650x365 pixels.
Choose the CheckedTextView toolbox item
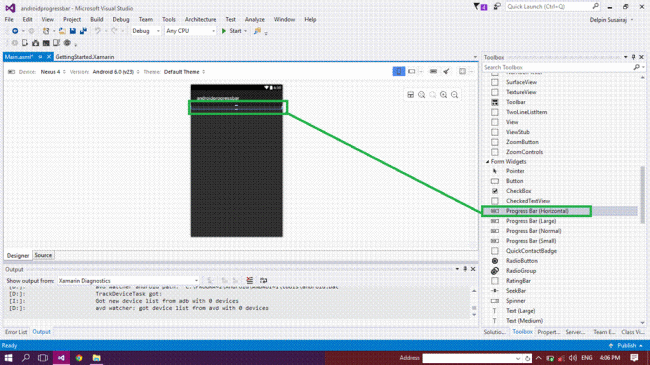pyautogui.click(x=528, y=201)
